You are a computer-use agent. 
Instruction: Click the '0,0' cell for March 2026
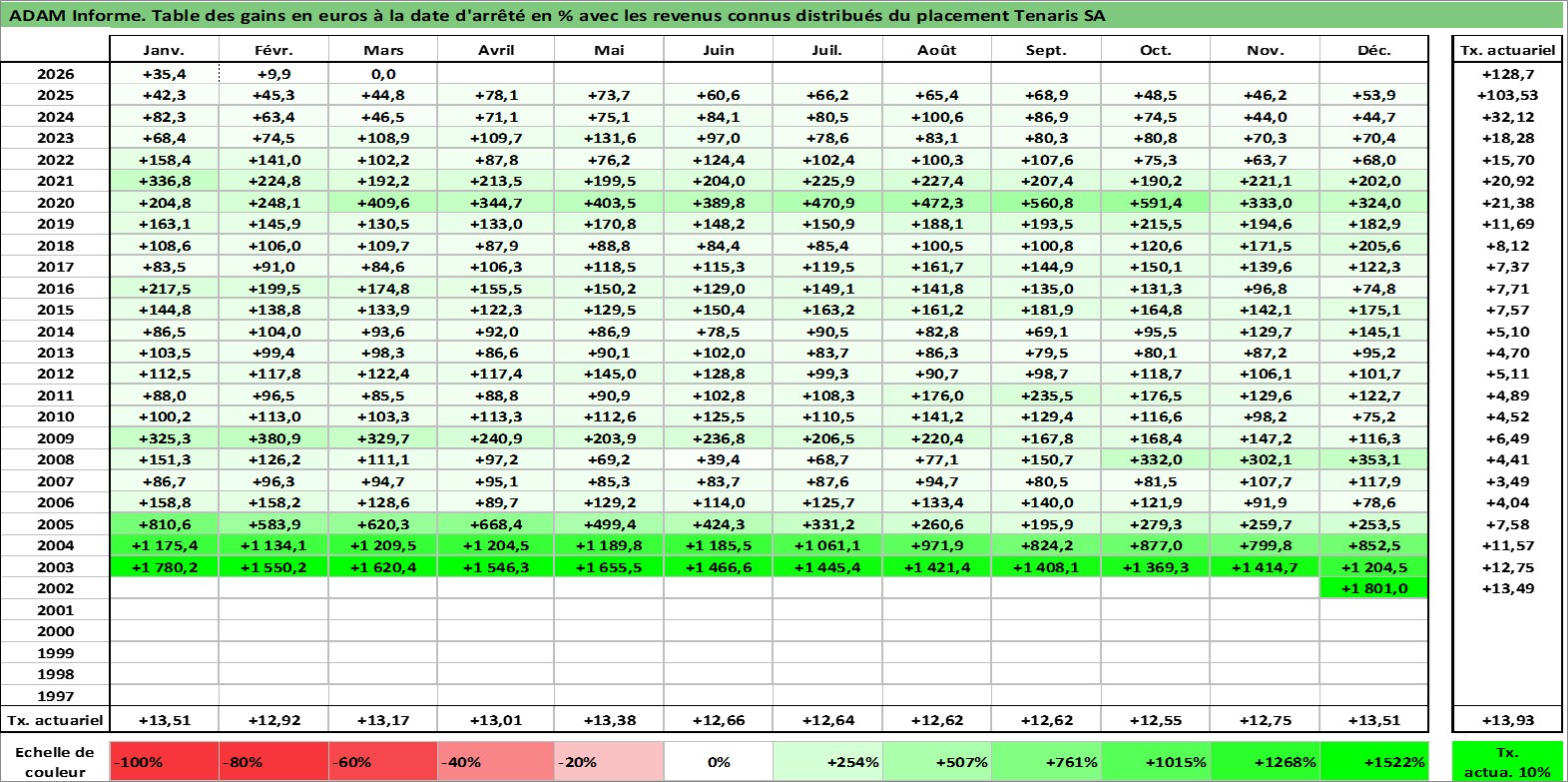tap(383, 74)
